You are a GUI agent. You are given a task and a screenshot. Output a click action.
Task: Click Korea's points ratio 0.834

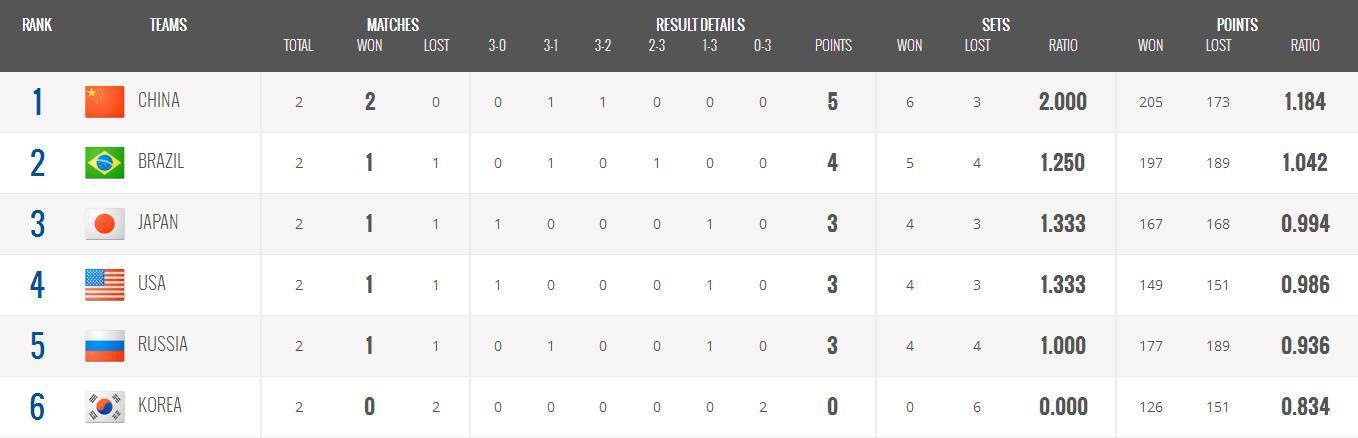tap(1305, 406)
